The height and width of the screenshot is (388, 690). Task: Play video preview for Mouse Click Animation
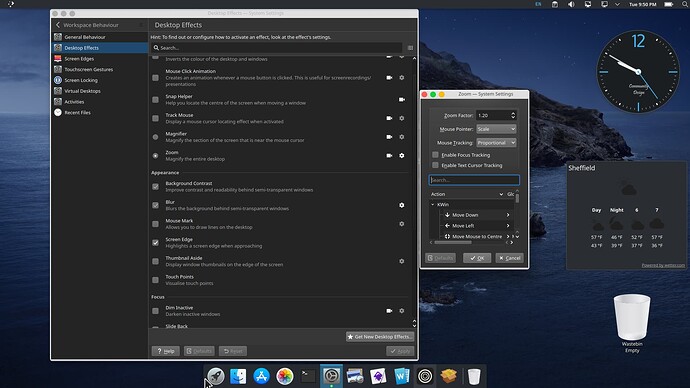(389, 78)
